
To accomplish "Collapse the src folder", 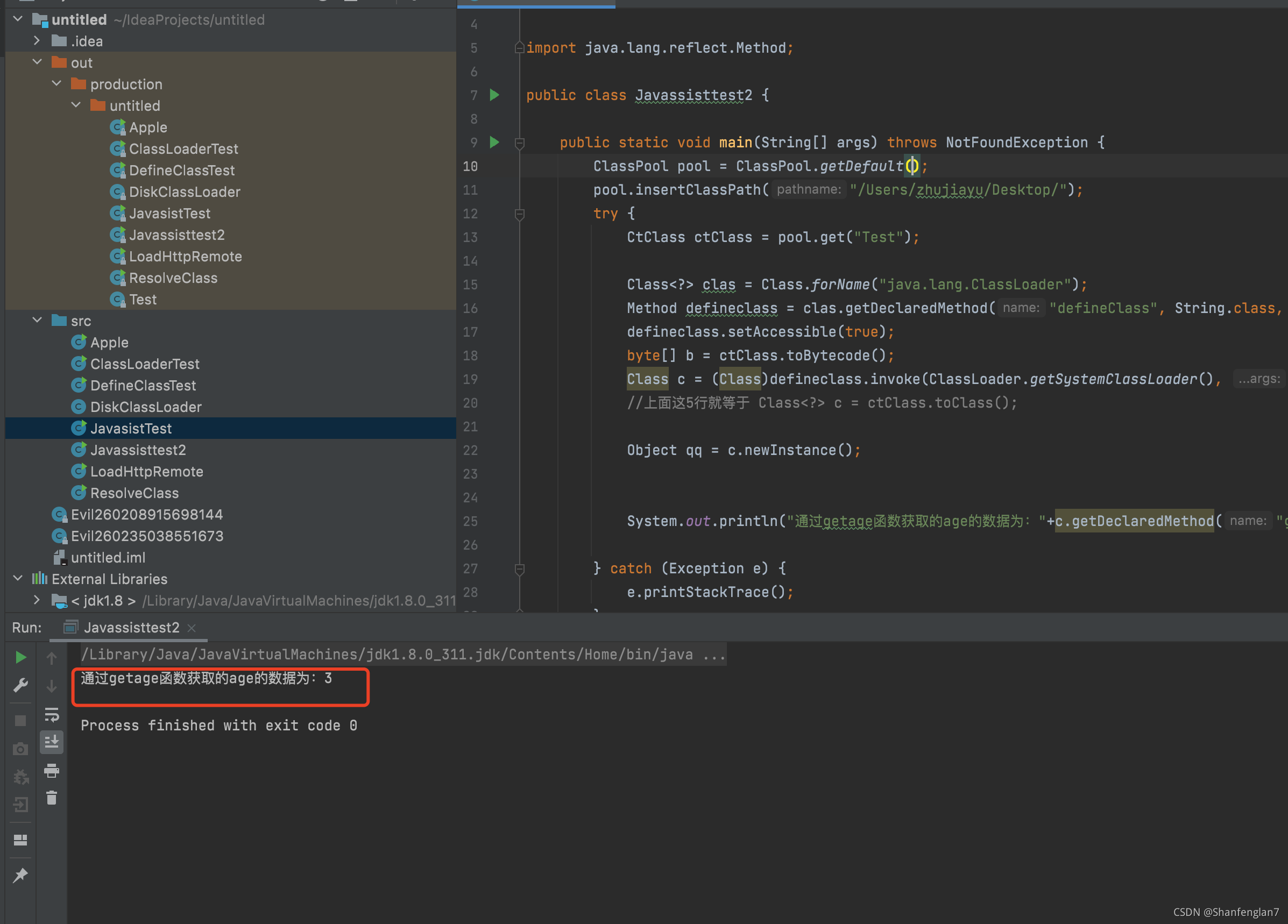I will (x=38, y=321).
